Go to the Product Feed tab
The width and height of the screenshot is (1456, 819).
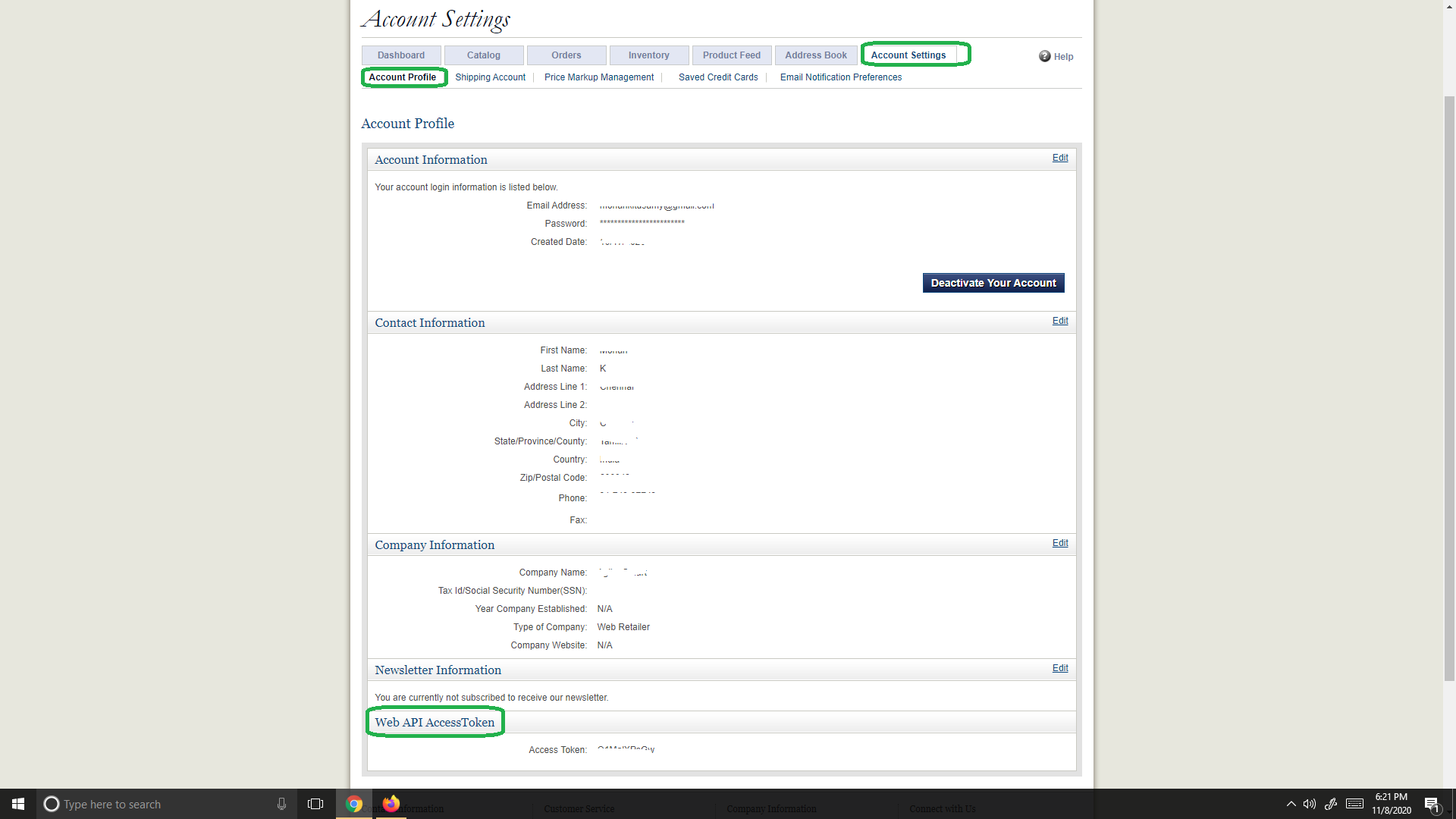pyautogui.click(x=732, y=55)
